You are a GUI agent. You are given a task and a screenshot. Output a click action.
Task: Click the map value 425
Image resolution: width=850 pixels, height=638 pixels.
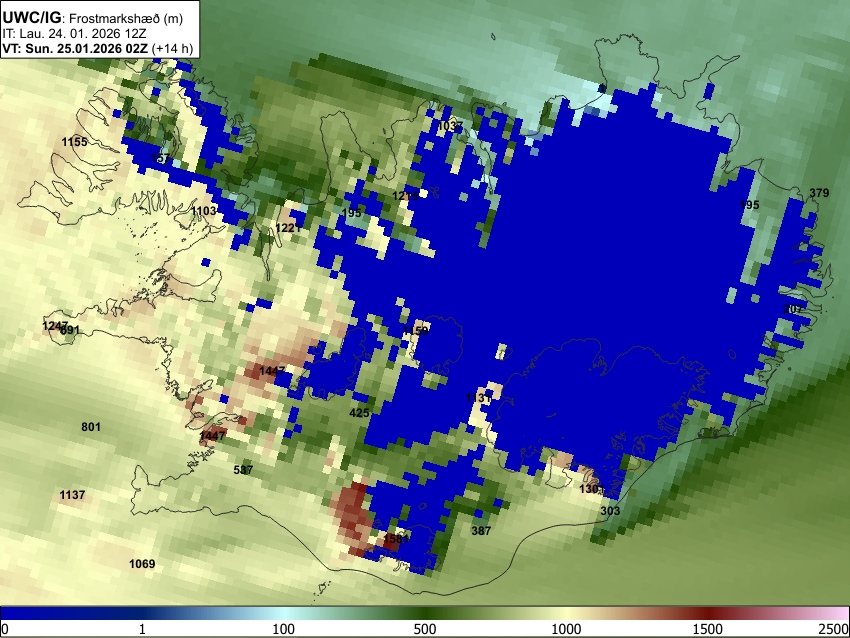coord(359,413)
